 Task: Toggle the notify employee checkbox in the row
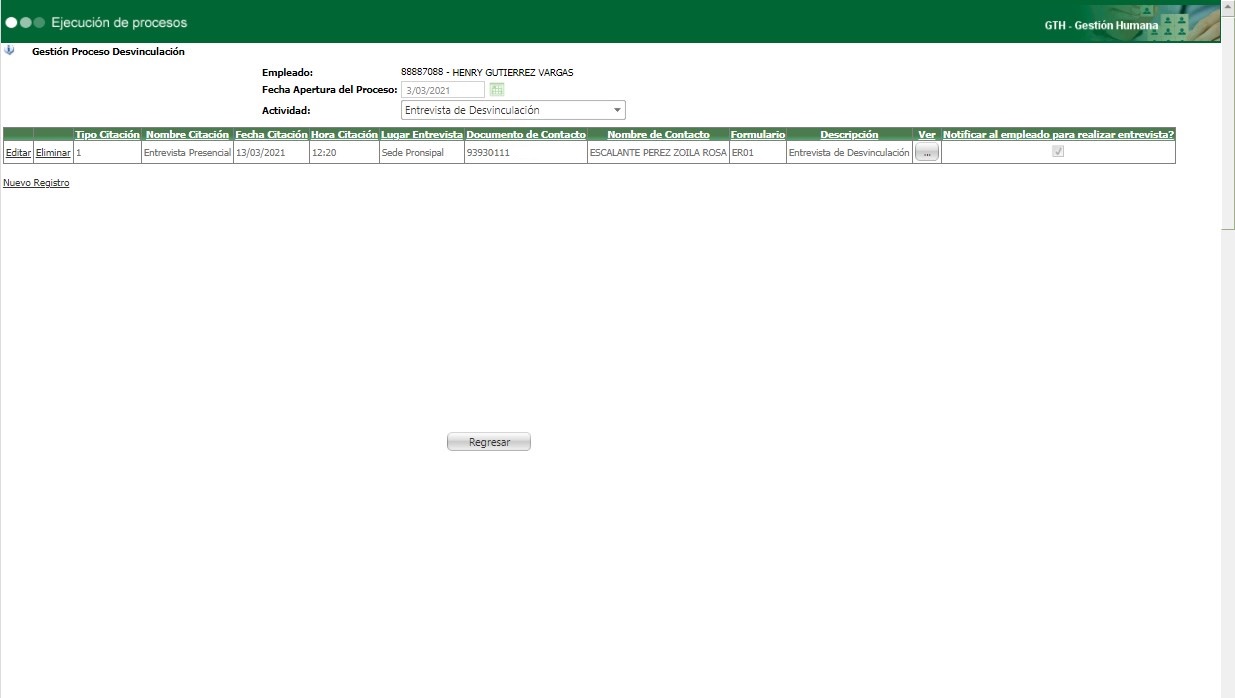coord(1058,152)
